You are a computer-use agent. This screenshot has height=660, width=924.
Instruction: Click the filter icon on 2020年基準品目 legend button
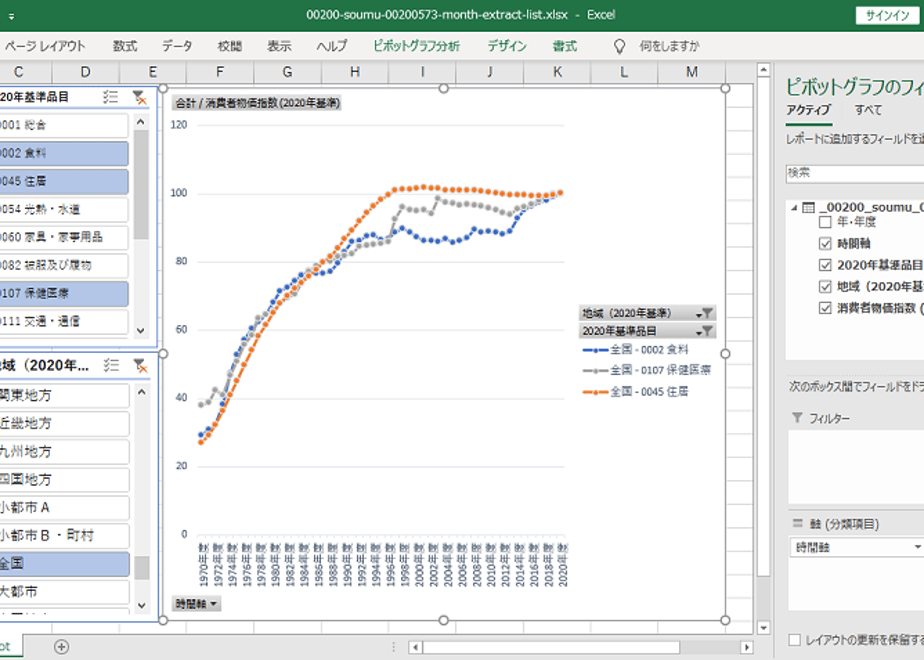[x=705, y=331]
